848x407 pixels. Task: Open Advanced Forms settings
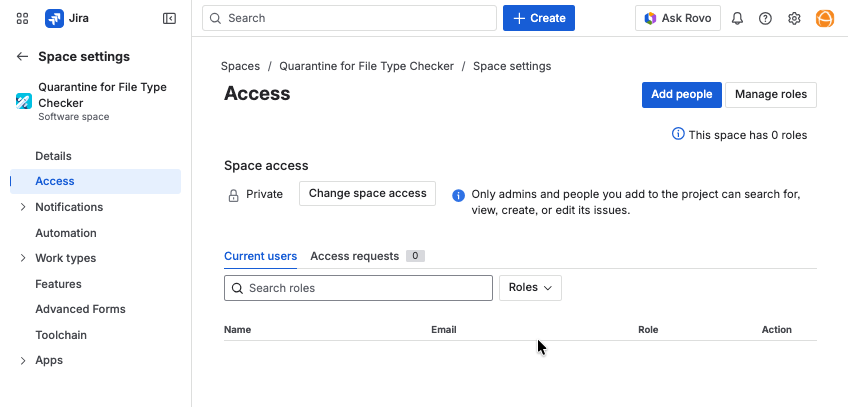point(80,309)
